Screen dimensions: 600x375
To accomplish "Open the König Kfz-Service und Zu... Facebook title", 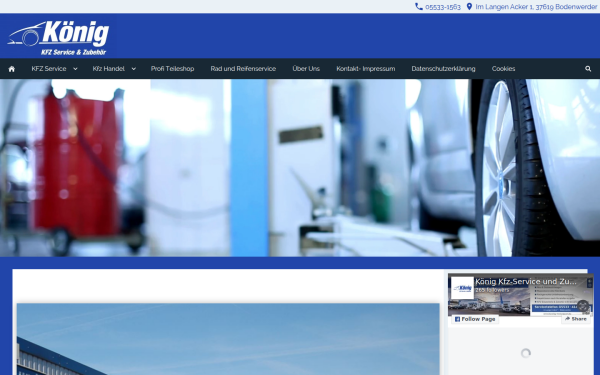I will coord(525,282).
